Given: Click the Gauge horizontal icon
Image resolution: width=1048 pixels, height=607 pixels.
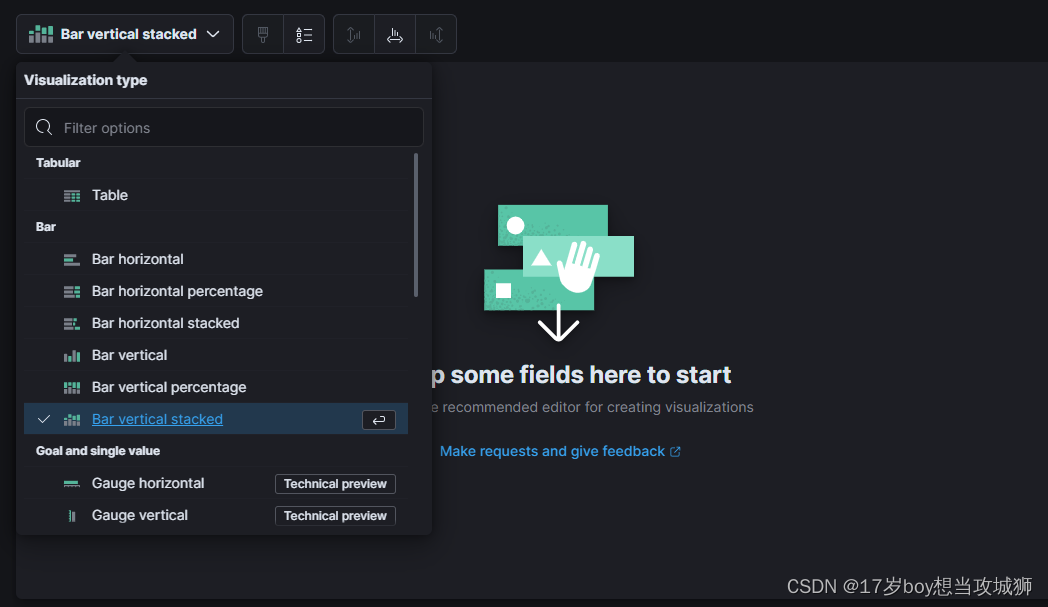Looking at the screenshot, I should 72,484.
